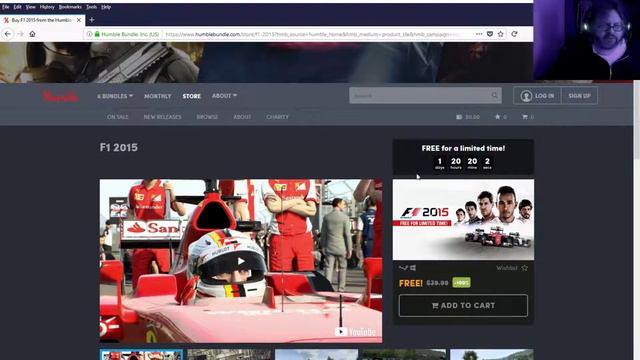
Task: Open the Firefox Bookmarks menu
Action: tap(70, 7)
